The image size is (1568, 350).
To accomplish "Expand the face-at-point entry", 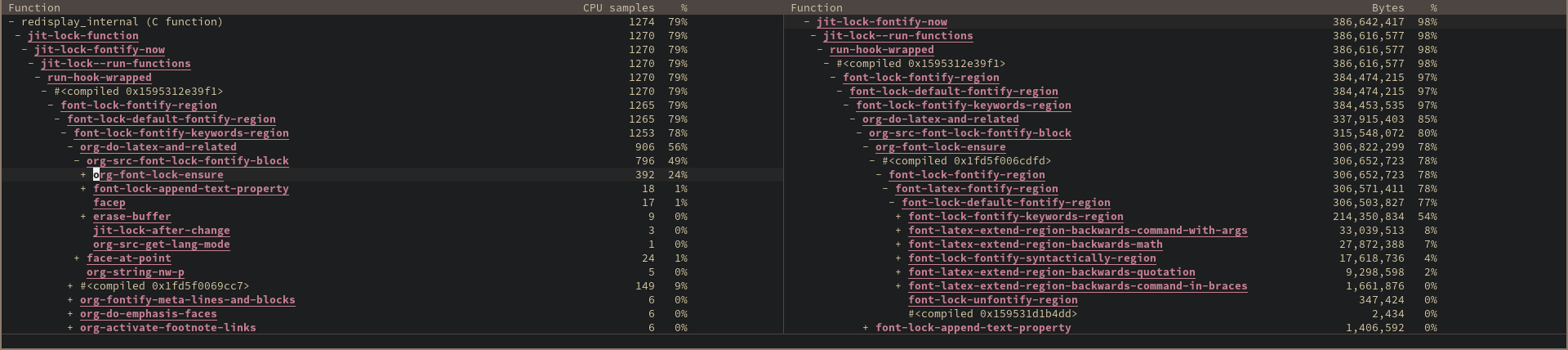I will click(x=77, y=258).
